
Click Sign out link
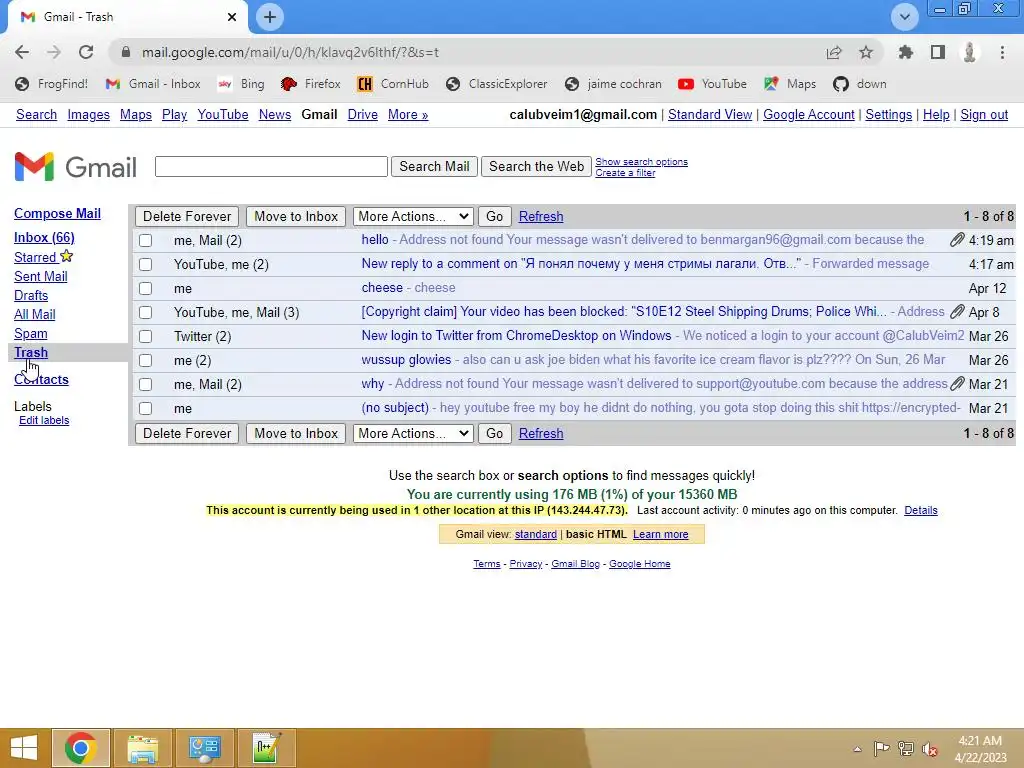point(984,114)
